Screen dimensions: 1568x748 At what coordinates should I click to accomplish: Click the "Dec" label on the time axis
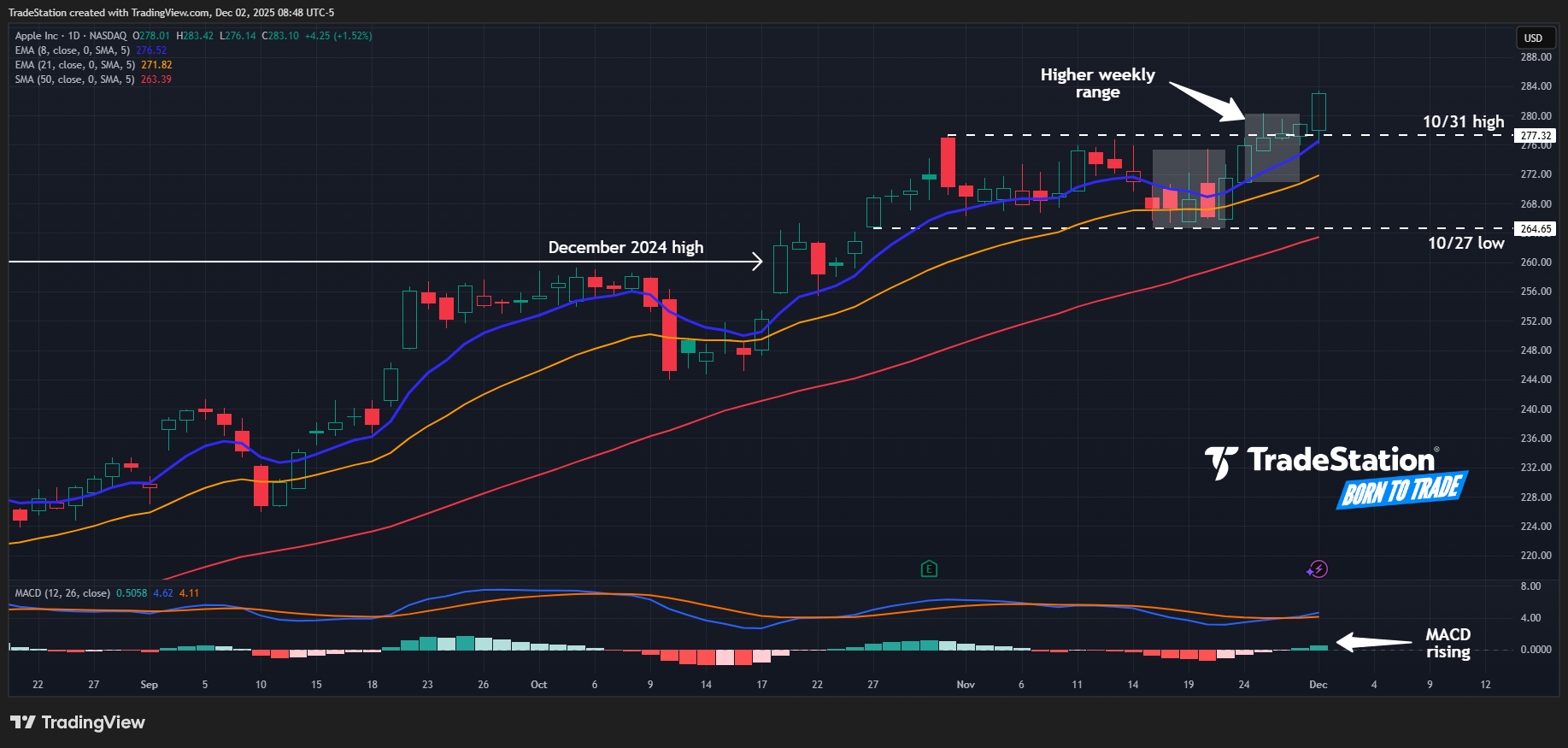coord(1318,685)
